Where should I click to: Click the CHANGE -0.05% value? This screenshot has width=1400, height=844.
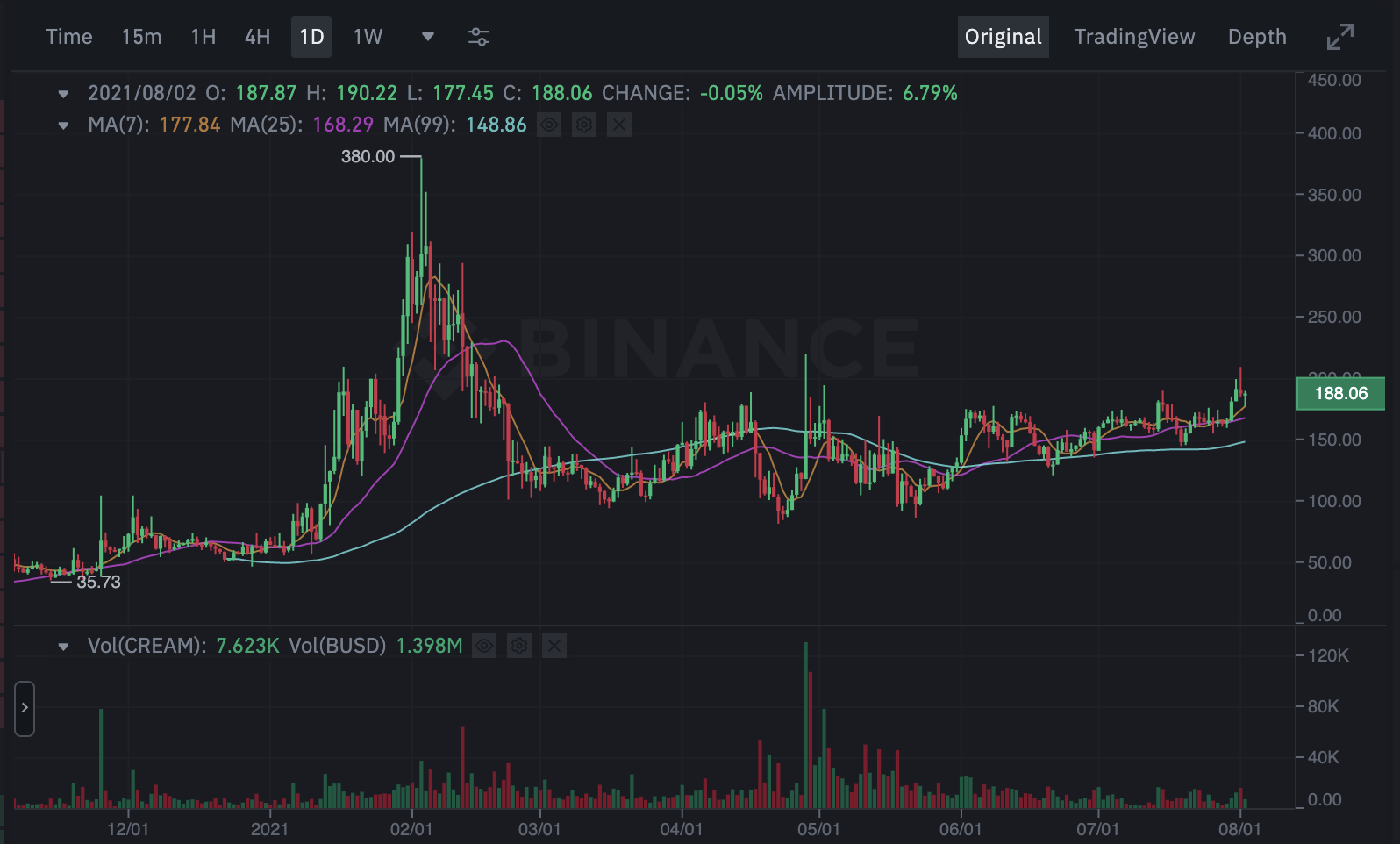tap(732, 93)
